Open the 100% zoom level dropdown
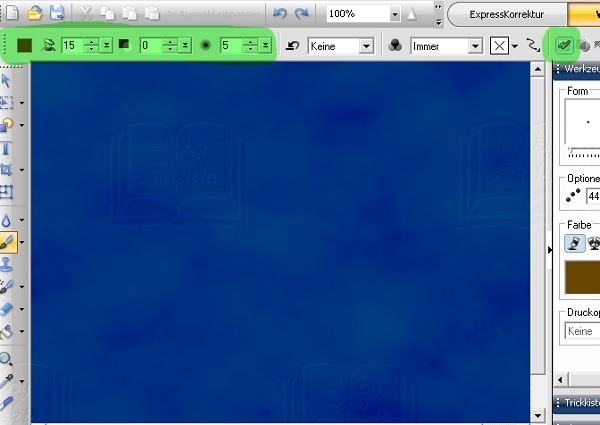The width and height of the screenshot is (600, 425). pyautogui.click(x=395, y=15)
